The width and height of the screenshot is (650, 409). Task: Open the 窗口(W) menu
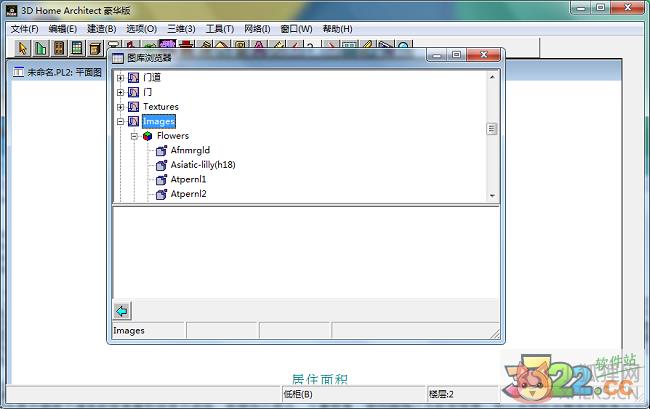296,29
